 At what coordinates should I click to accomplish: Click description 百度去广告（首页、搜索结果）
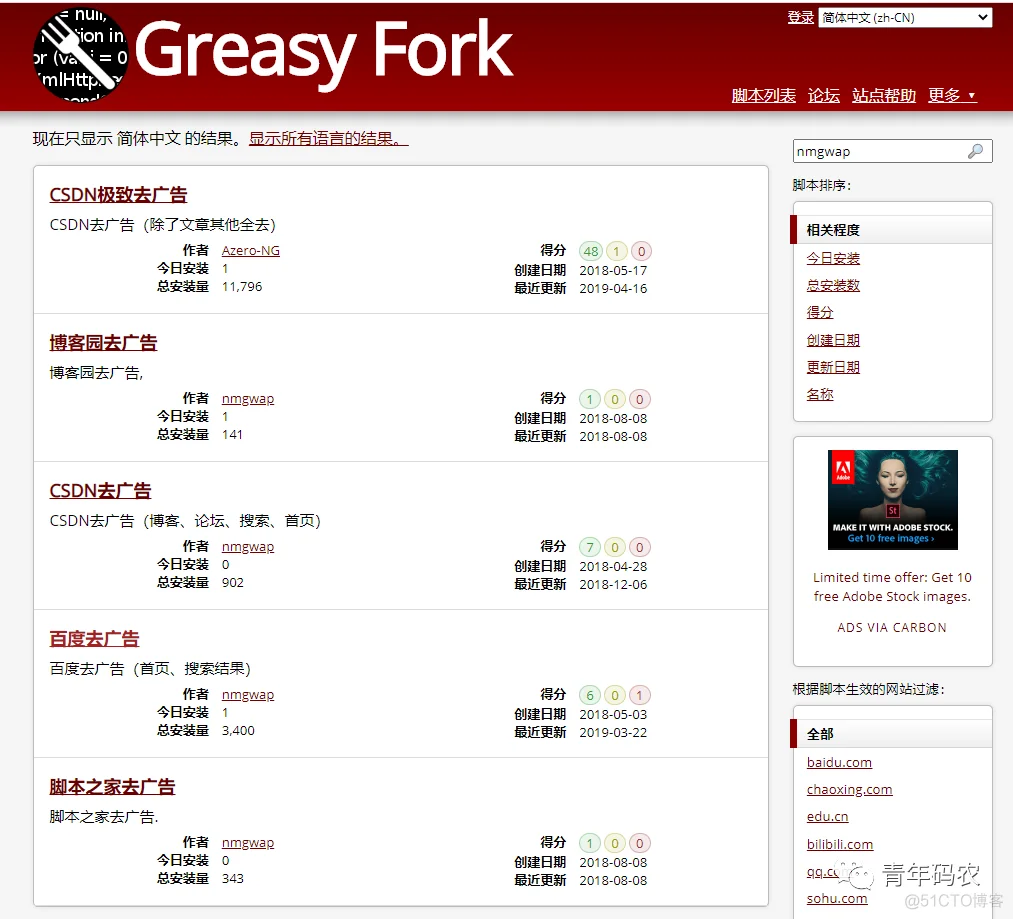click(x=151, y=669)
